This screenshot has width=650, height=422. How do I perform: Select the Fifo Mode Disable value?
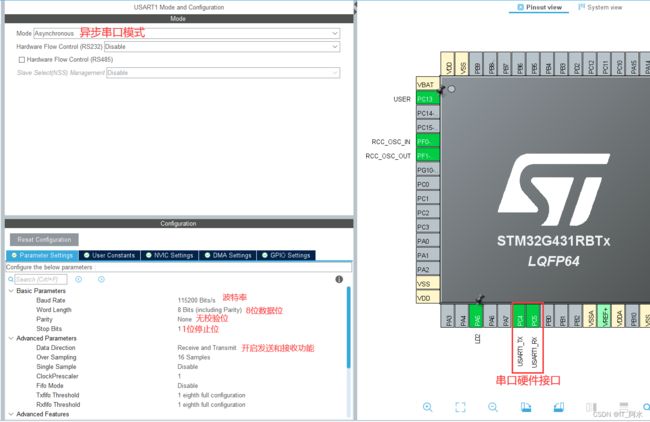(188, 386)
